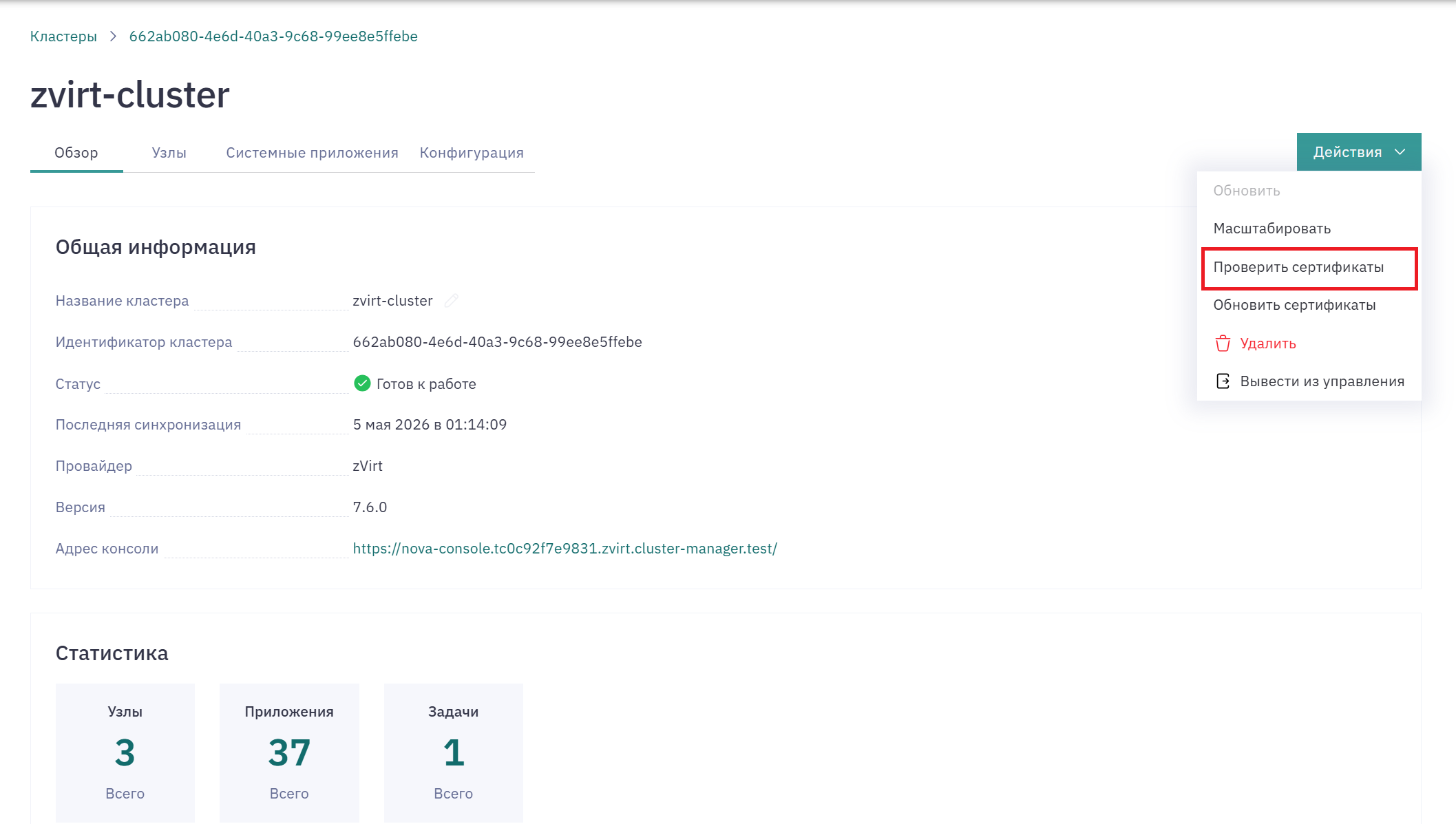Switch to the Конфигурация tab
Screen dimensions: 1456x824
[x=472, y=153]
